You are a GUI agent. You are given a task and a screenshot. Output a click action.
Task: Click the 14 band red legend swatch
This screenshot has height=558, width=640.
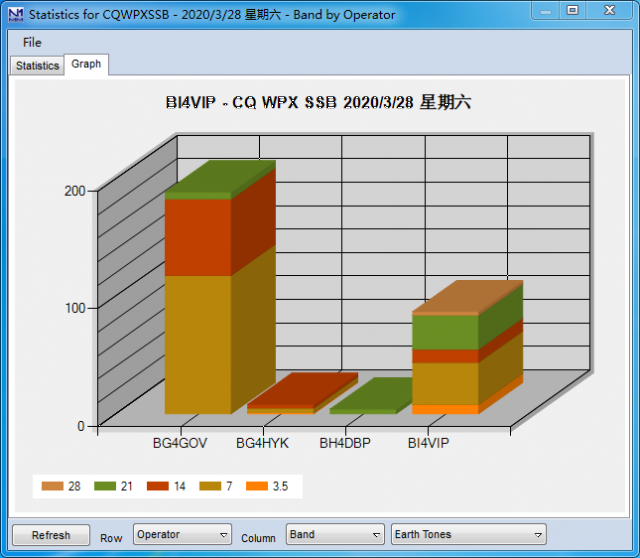coord(158,486)
